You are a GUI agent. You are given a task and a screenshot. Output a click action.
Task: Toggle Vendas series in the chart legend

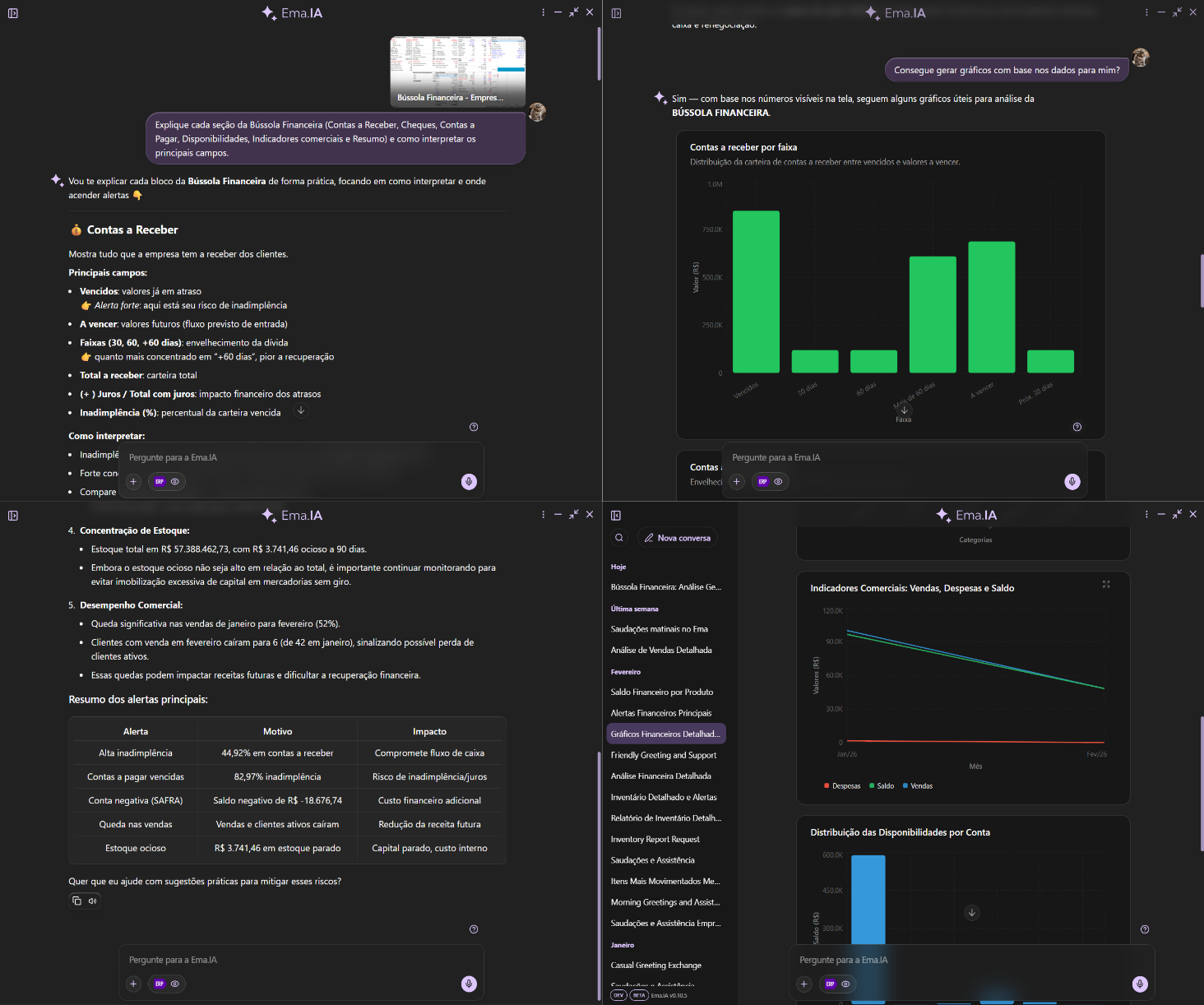pyautogui.click(x=917, y=786)
